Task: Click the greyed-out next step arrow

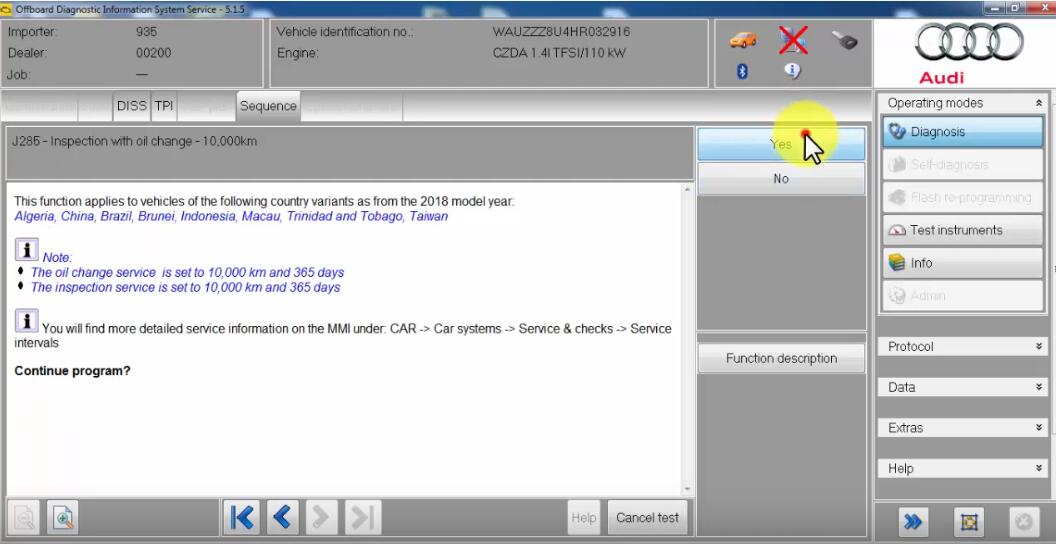Action: click(322, 517)
